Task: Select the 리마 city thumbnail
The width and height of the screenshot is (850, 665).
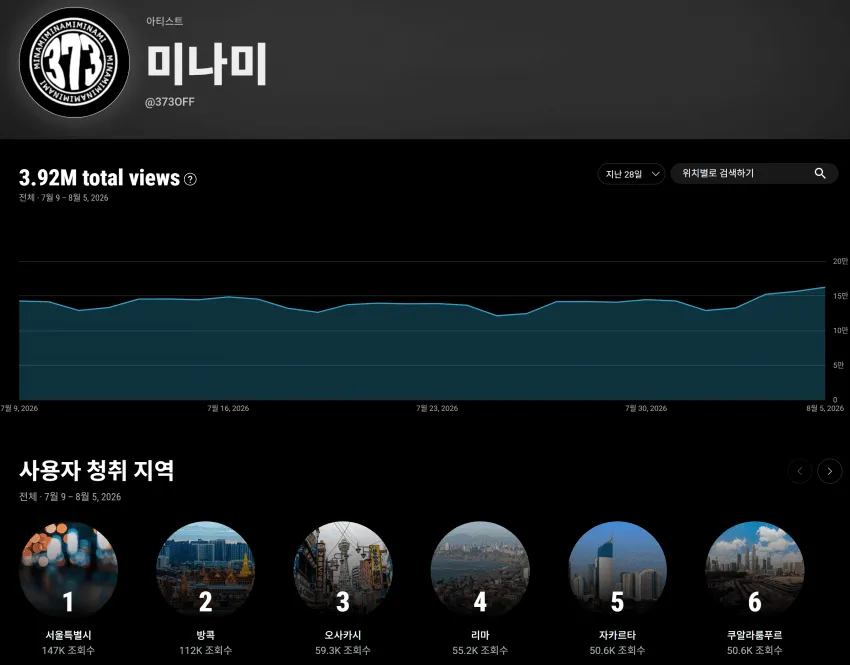Action: [x=480, y=570]
